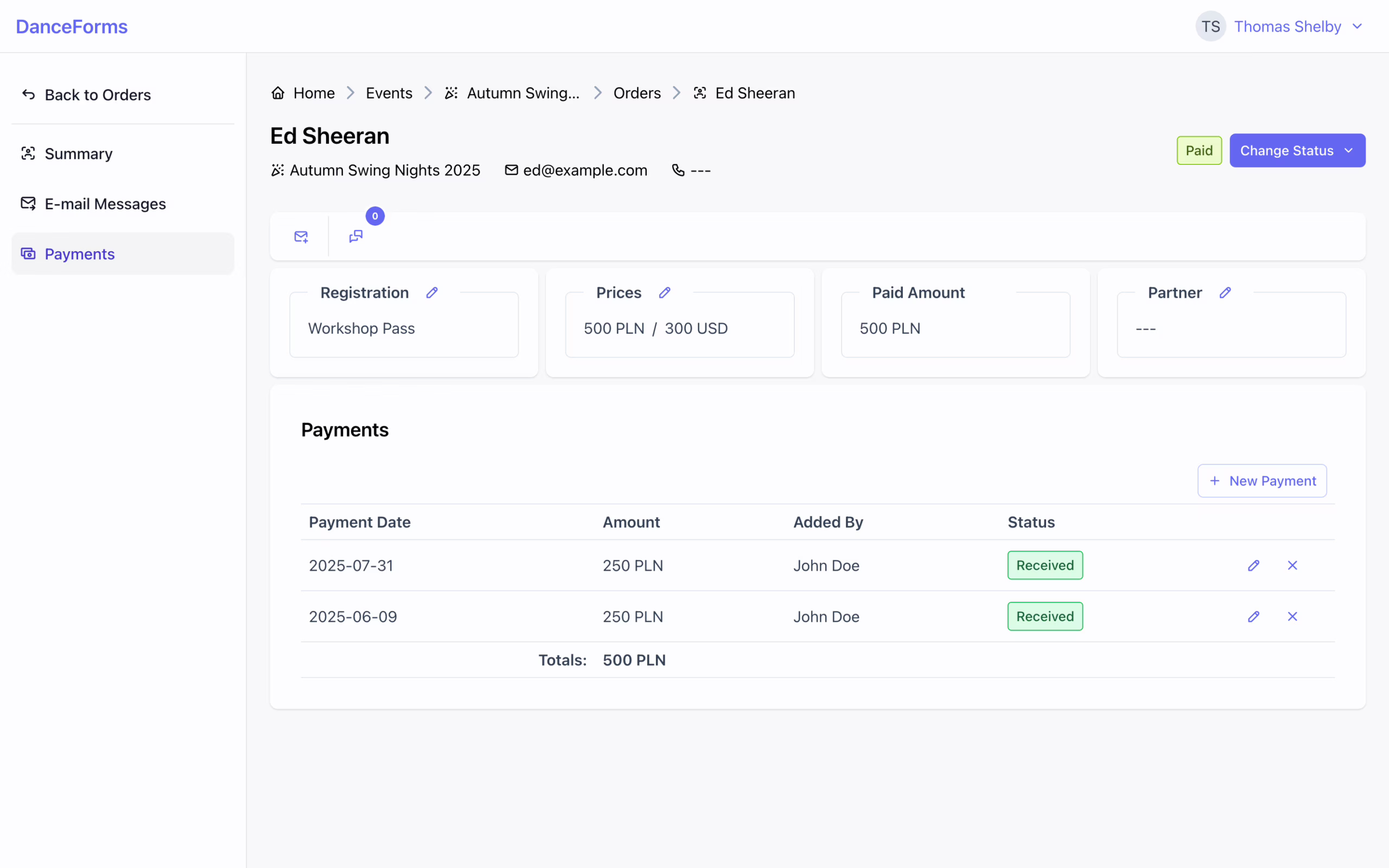Edit the 2025-06-09 payment with pencil icon

[1253, 616]
